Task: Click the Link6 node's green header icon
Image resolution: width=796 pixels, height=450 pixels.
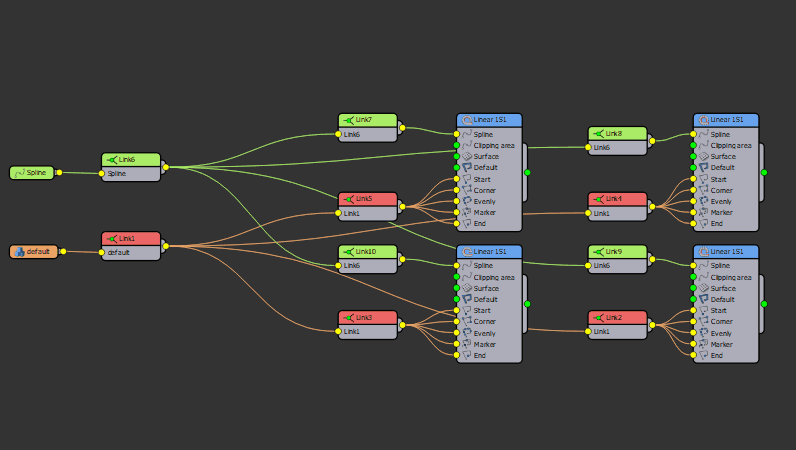Action: 113,159
